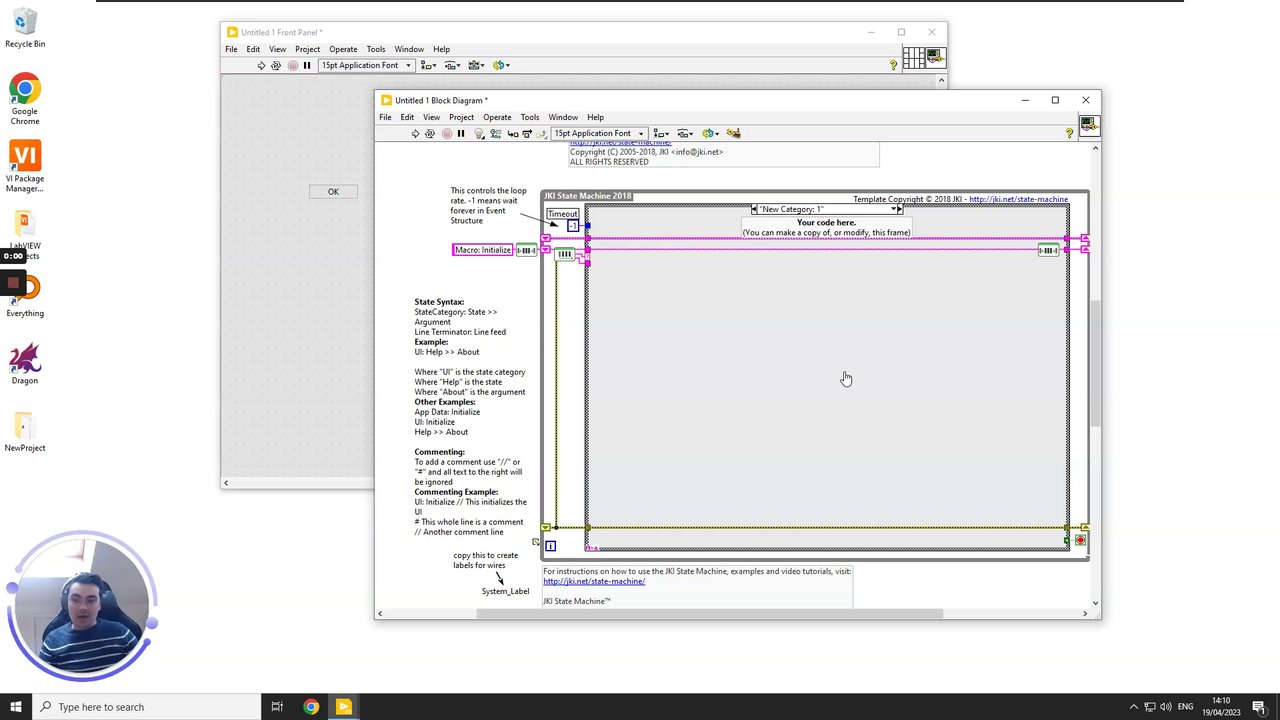The height and width of the screenshot is (720, 1280).
Task: Open Block Diagram View menu
Action: [431, 117]
